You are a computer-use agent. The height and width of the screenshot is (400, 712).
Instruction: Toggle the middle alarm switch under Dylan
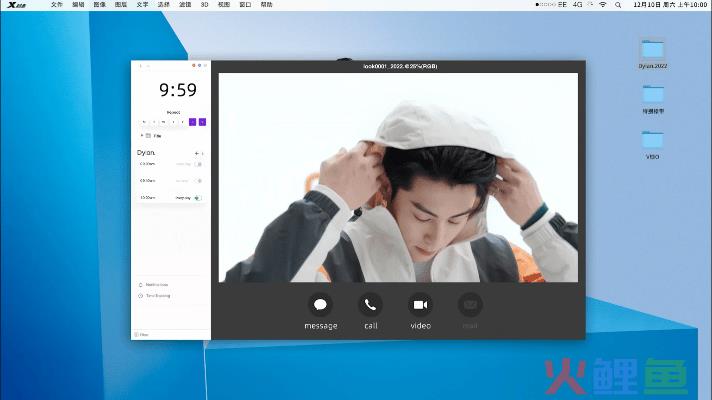[198, 181]
